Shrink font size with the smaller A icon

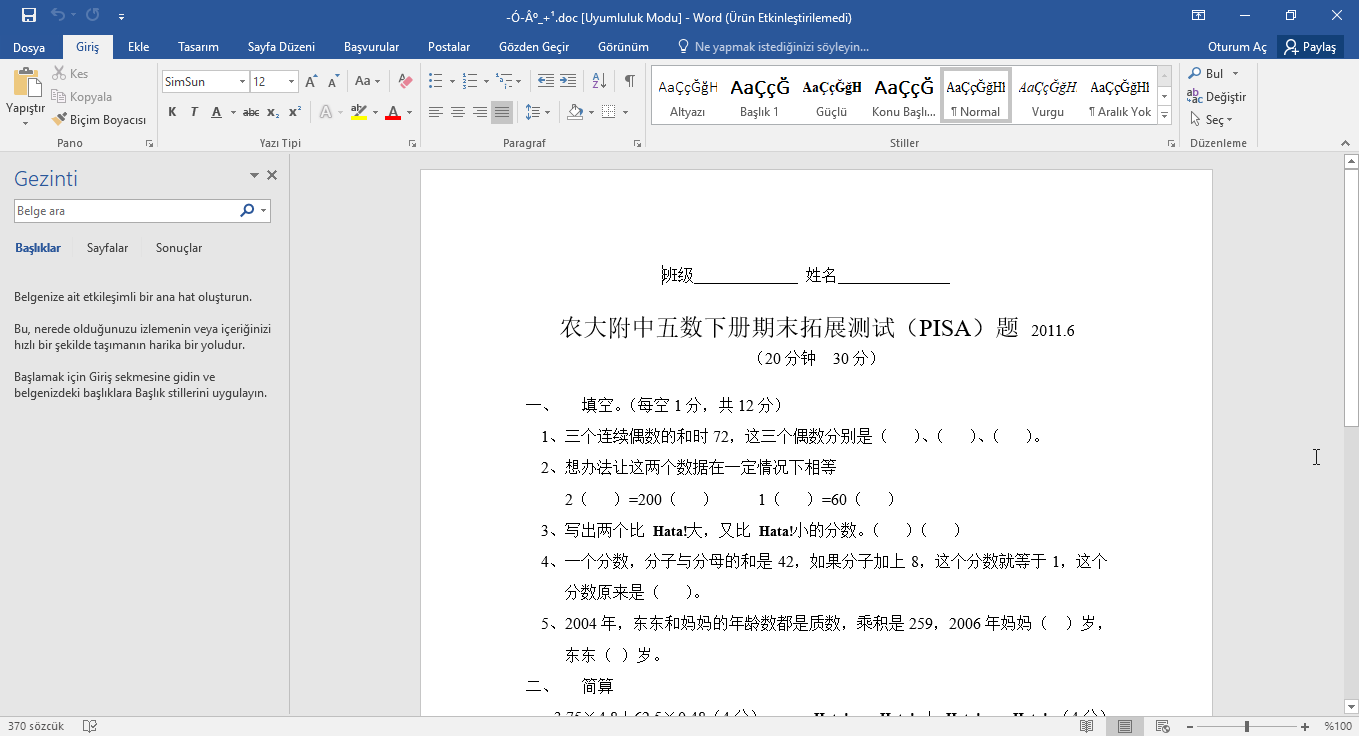pos(332,81)
